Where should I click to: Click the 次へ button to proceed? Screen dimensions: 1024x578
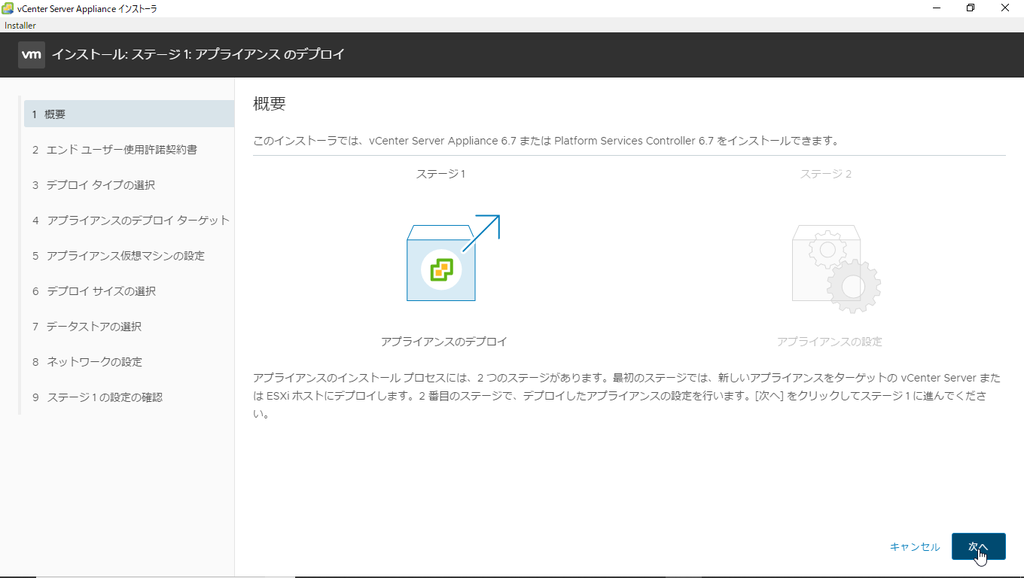point(977,547)
